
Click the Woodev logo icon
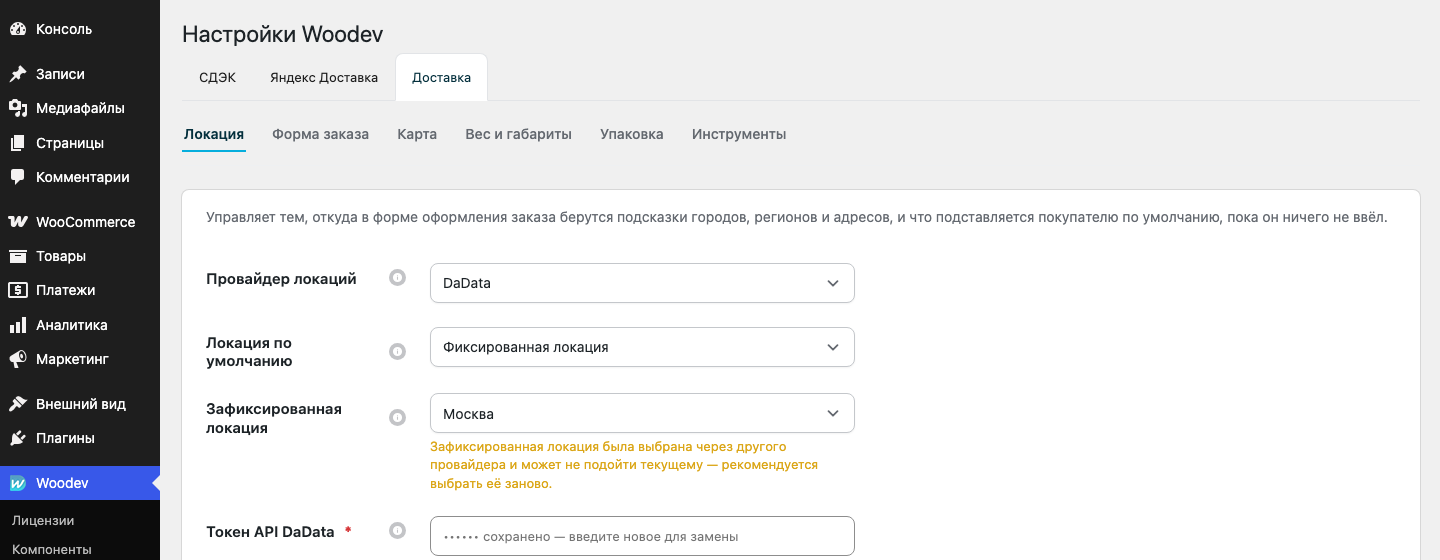18,483
